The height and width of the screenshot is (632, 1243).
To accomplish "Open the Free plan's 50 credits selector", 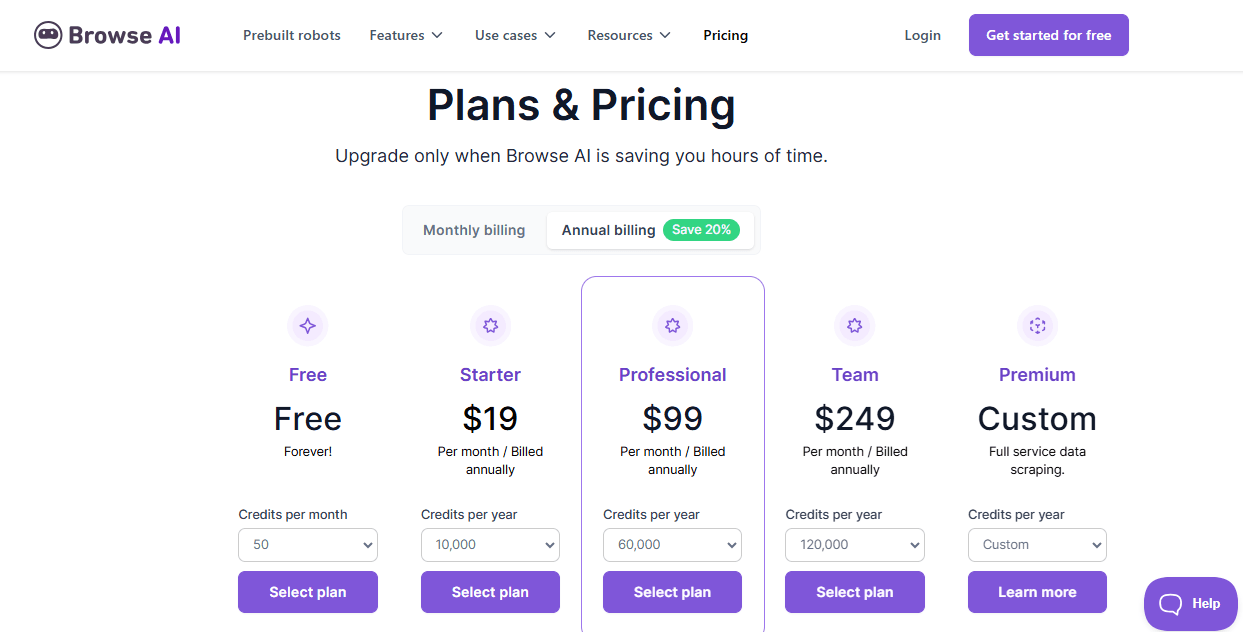I will pos(307,544).
